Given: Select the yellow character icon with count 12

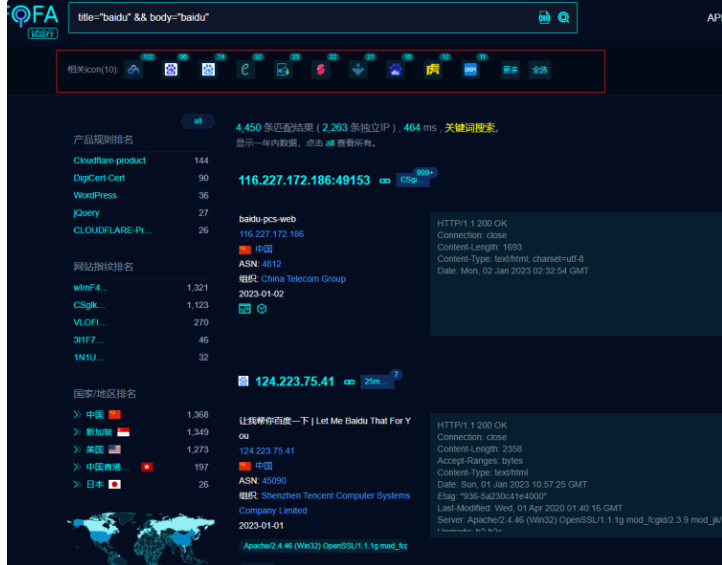Looking at the screenshot, I should click(432, 70).
